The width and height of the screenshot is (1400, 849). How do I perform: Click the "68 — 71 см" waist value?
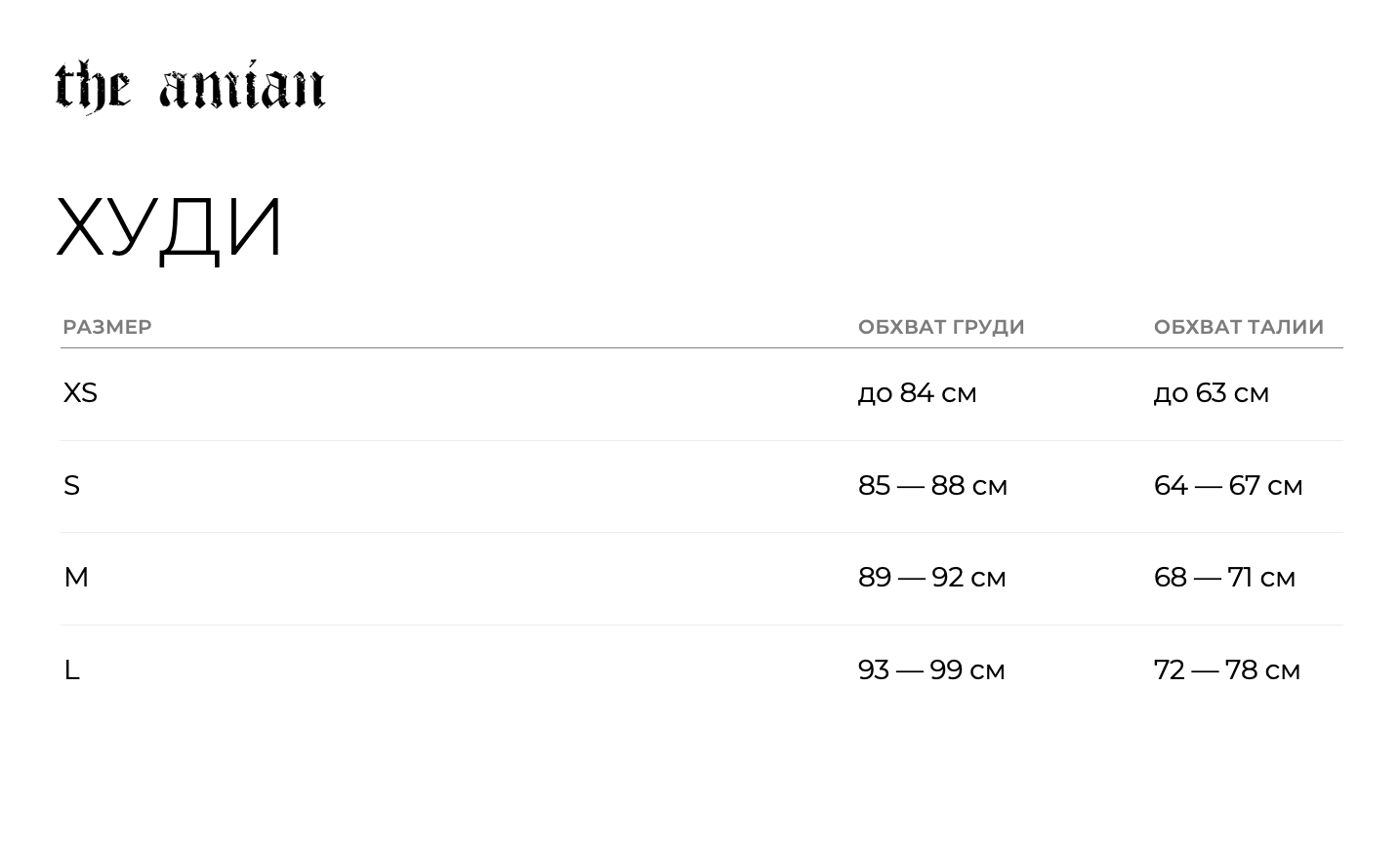pyautogui.click(x=1224, y=577)
